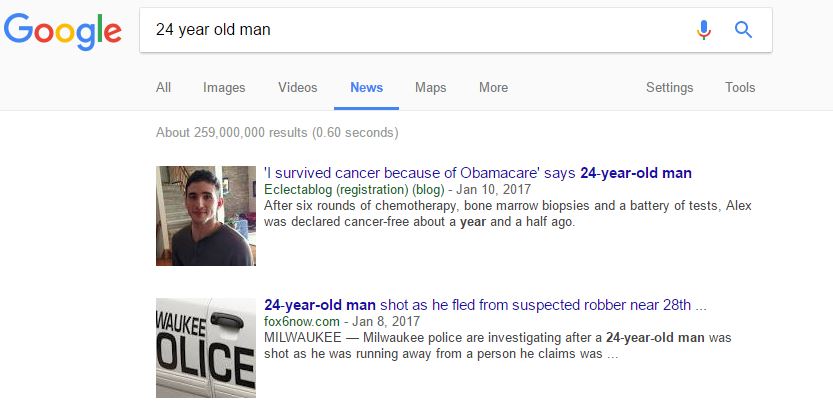The image size is (833, 415).
Task: Click the Eclectablog source label
Action: (354, 189)
